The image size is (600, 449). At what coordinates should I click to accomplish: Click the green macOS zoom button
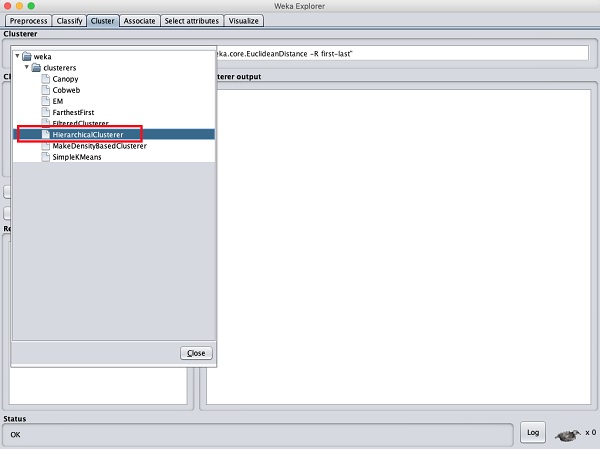point(31,6)
